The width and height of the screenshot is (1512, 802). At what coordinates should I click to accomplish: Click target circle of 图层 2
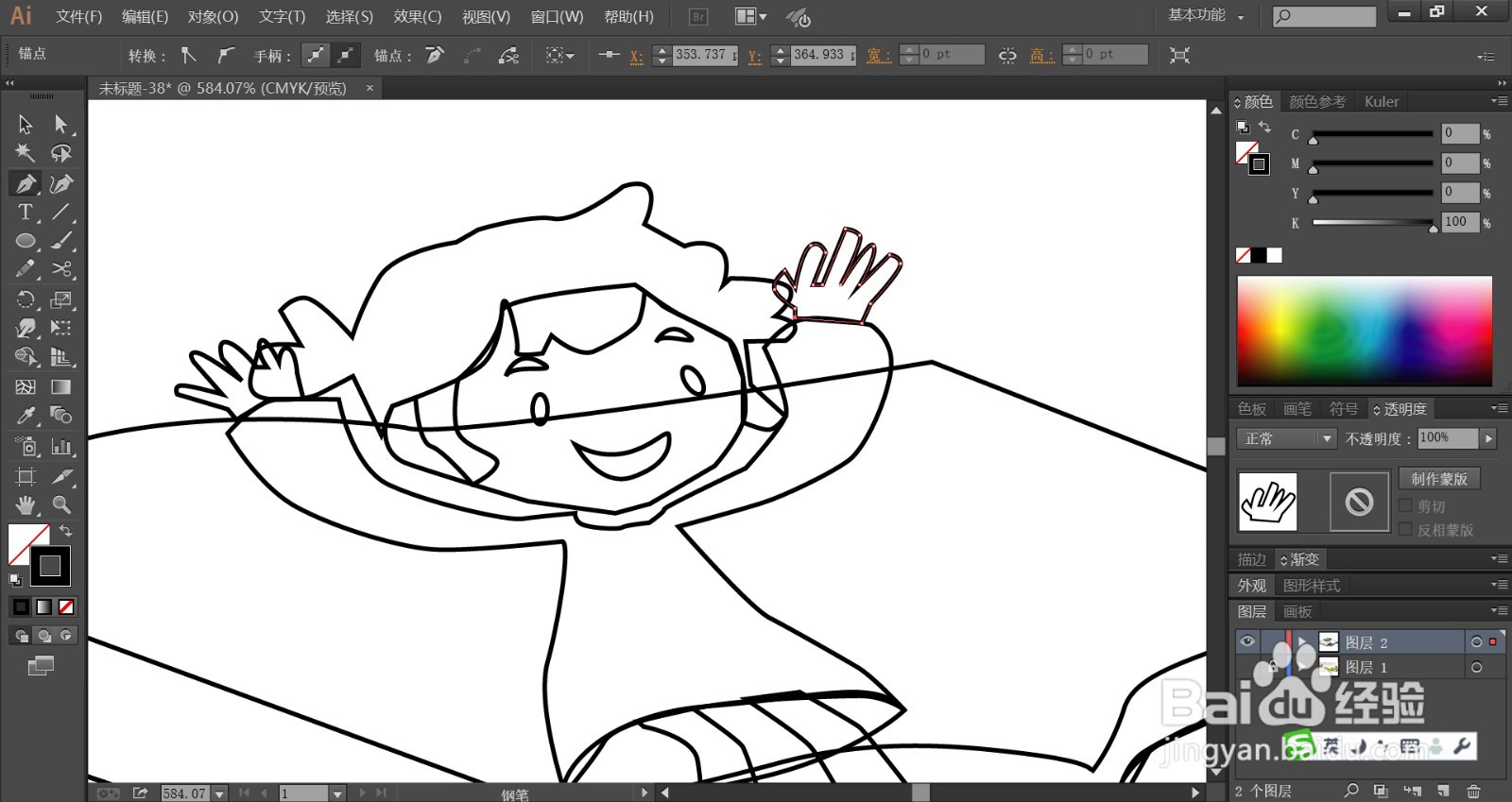(x=1476, y=642)
